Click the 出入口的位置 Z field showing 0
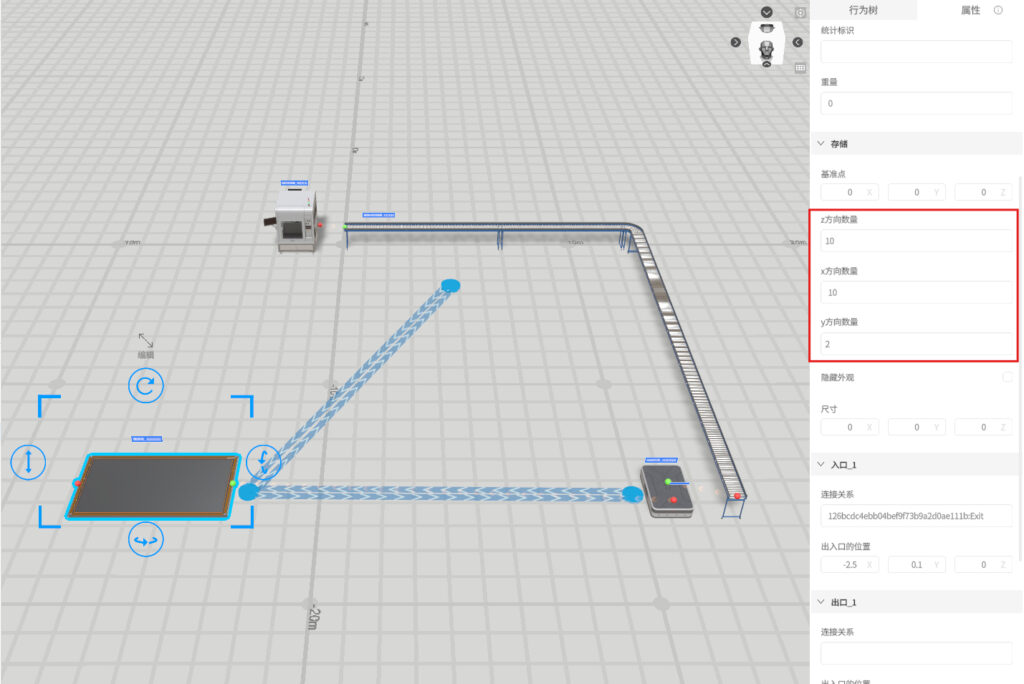This screenshot has width=1024, height=684. point(984,564)
